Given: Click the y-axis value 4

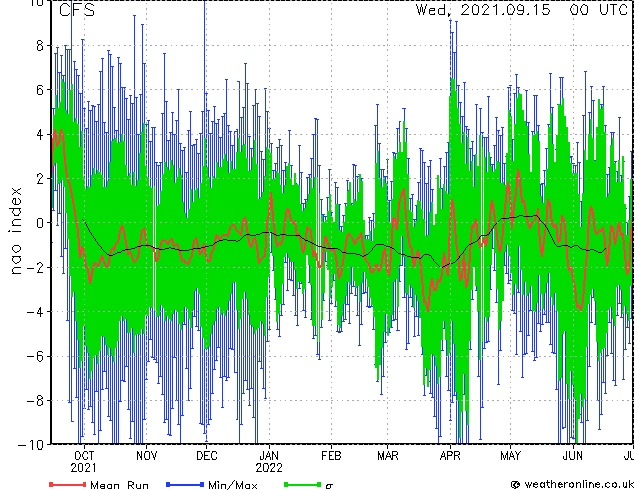Looking at the screenshot, I should [x=40, y=134].
